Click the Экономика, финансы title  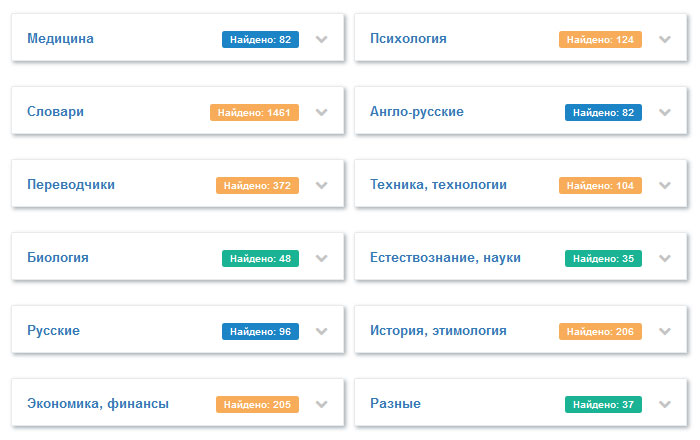point(98,404)
